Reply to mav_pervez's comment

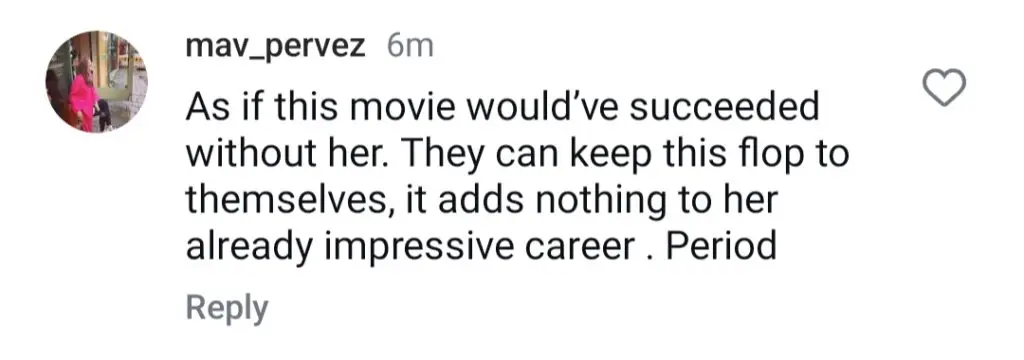tap(227, 308)
